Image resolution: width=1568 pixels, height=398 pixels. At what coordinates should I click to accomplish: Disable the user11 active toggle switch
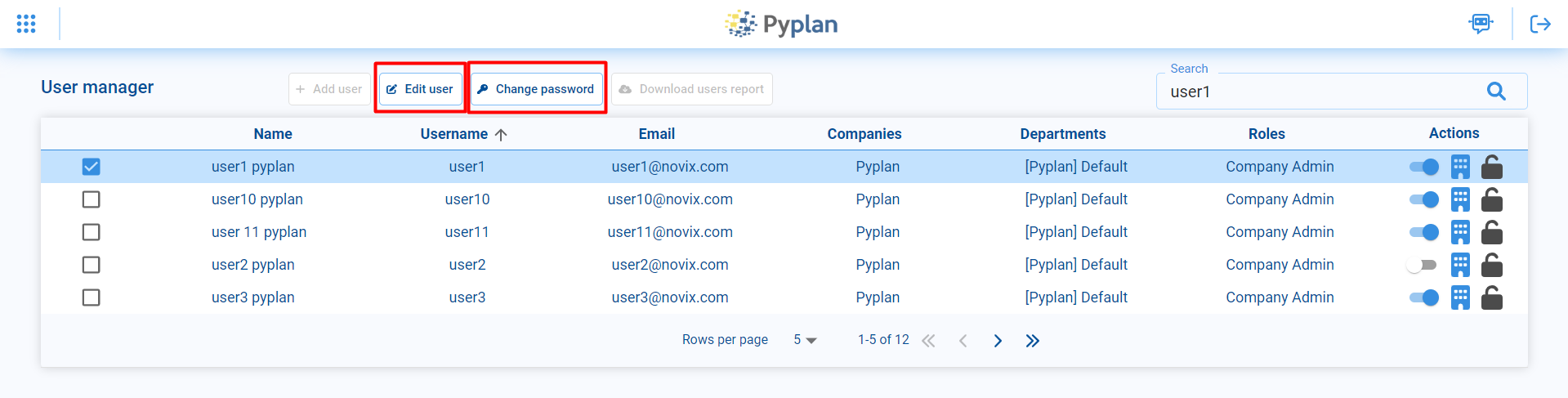[1424, 232]
